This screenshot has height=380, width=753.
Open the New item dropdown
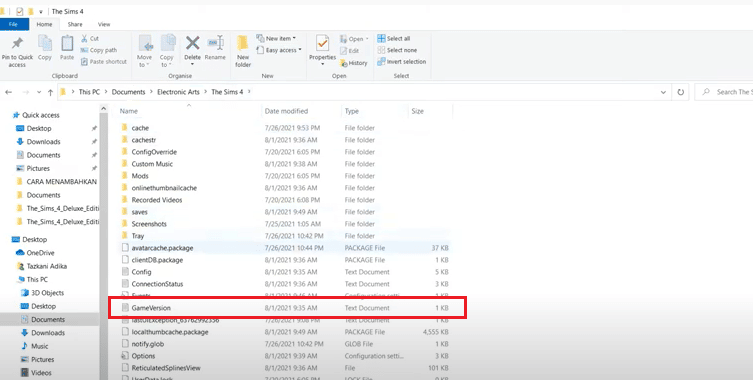coord(276,38)
